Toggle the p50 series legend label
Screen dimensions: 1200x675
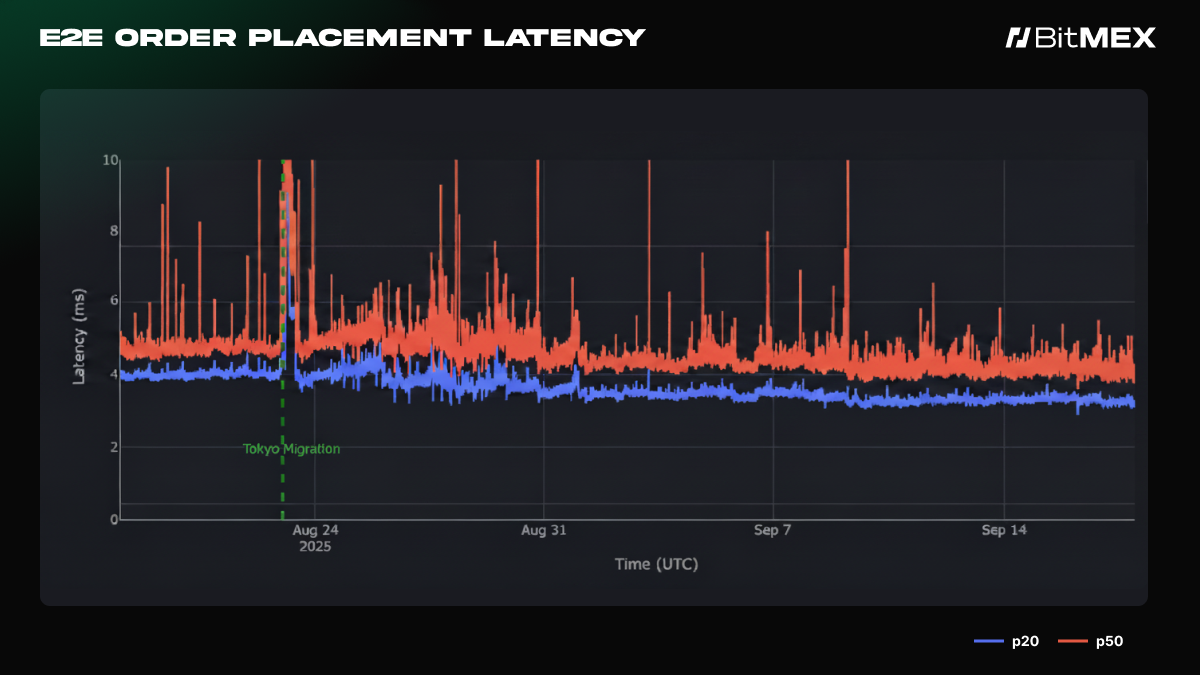point(1109,641)
